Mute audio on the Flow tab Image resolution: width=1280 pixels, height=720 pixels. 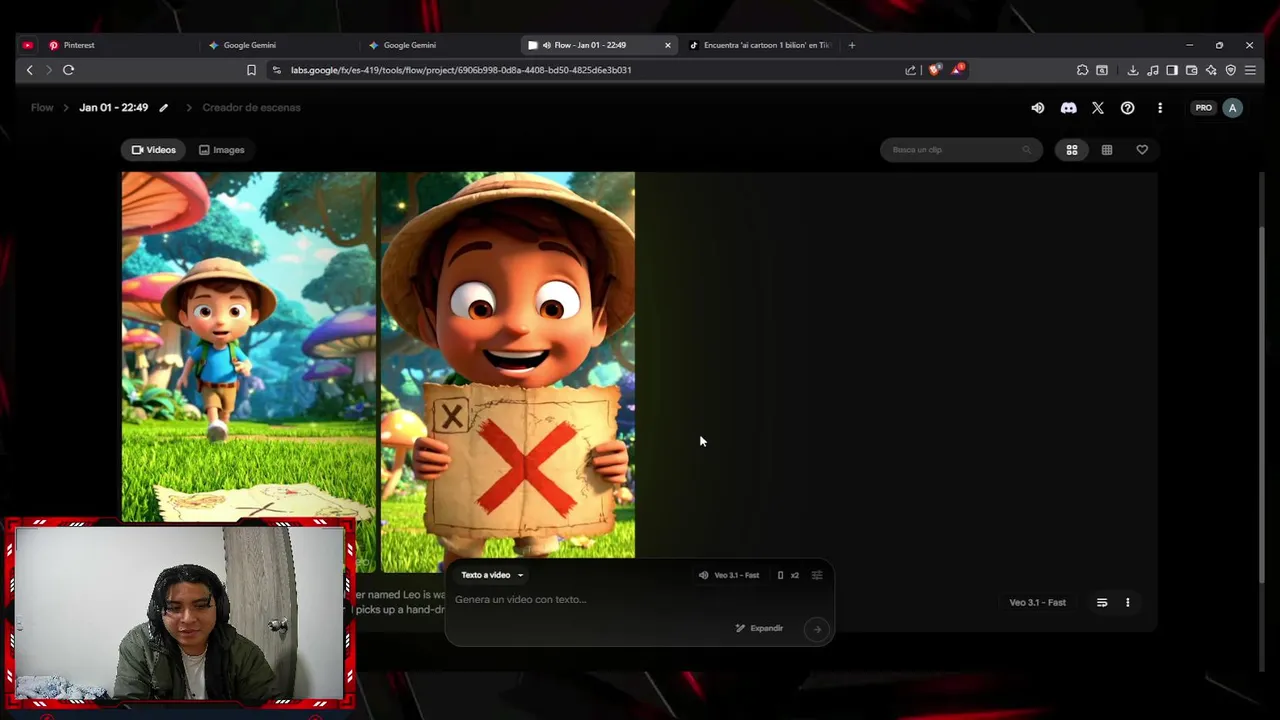click(546, 45)
